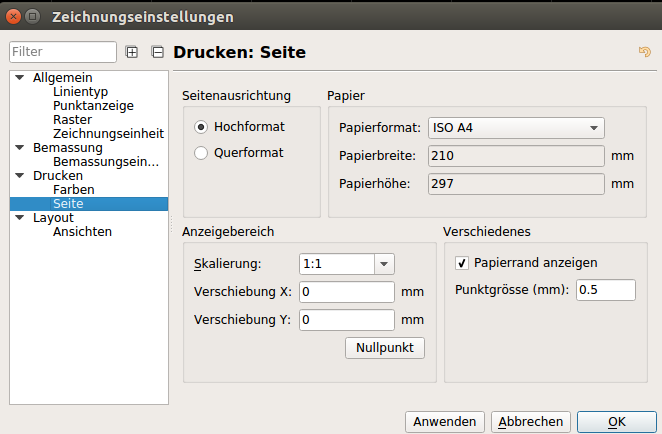
Task: Confirm with the OK button
Action: point(616,422)
